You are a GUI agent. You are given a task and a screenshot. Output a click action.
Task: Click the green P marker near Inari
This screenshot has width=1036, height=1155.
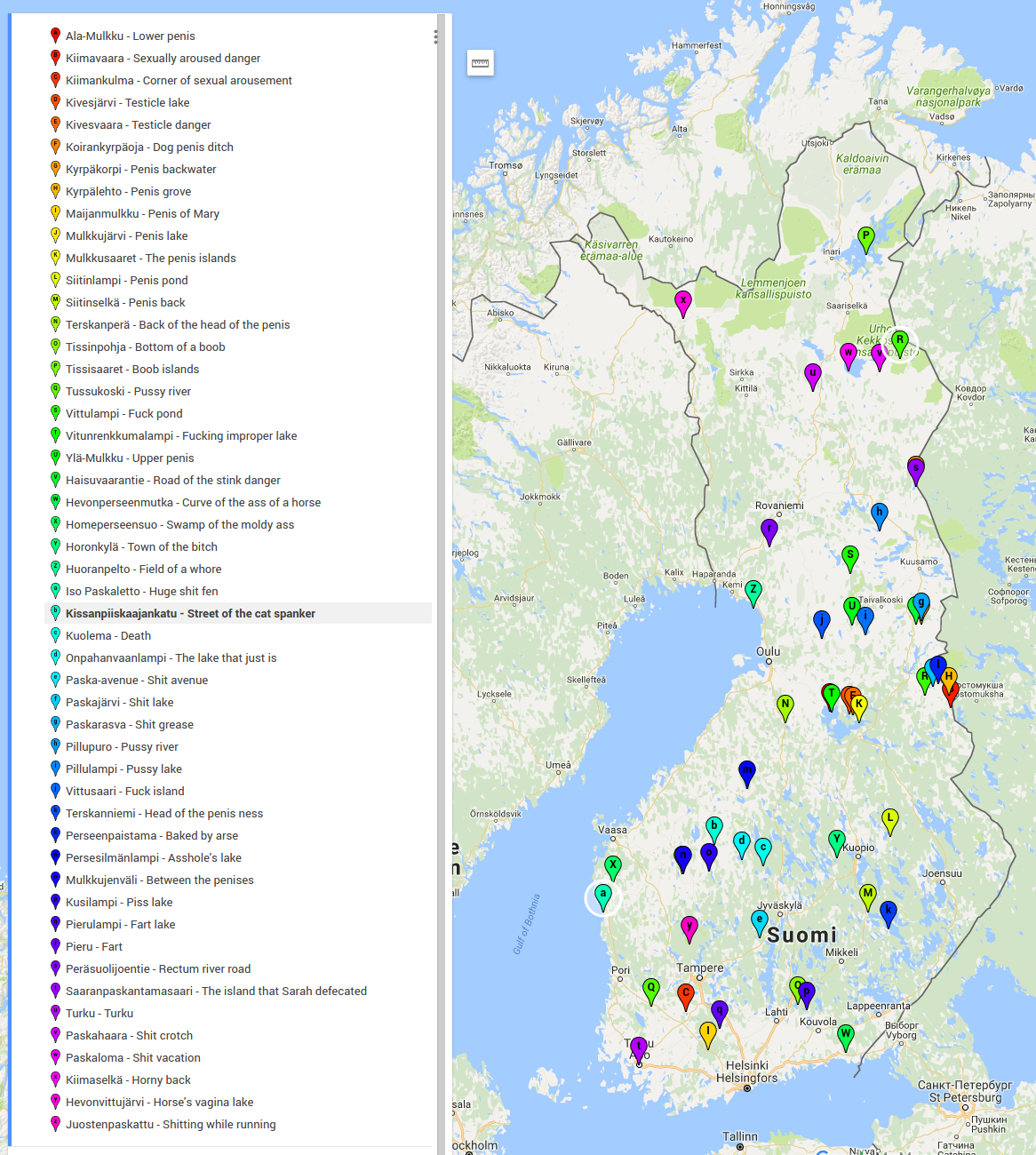[x=866, y=240]
